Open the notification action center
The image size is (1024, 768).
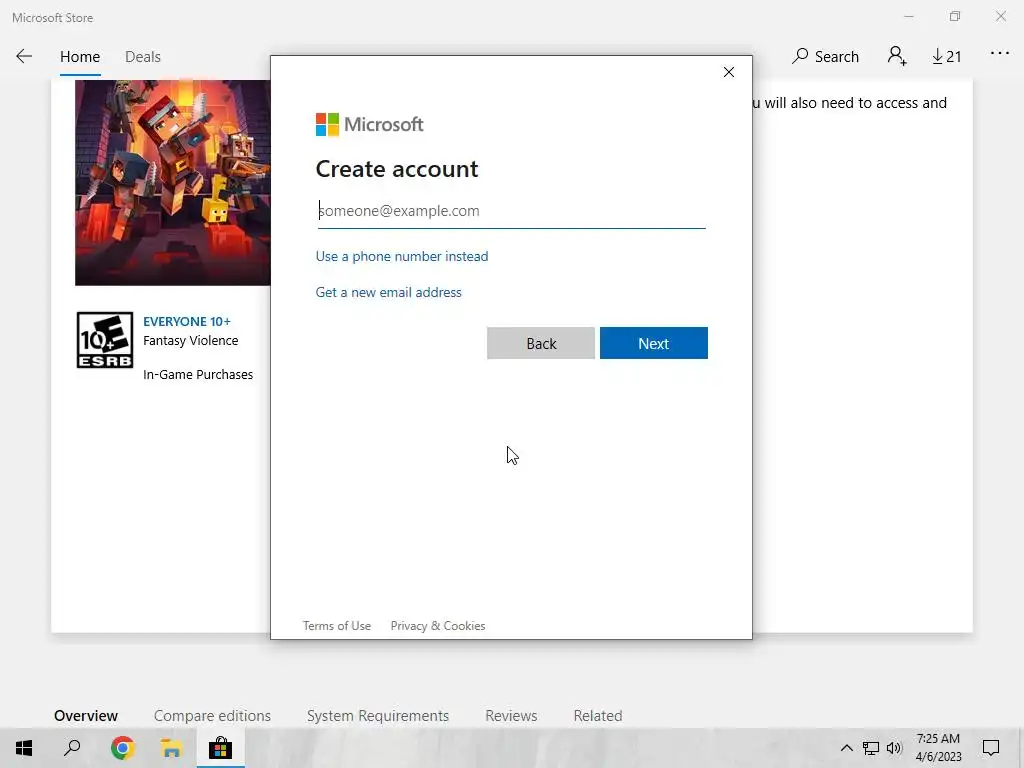(x=991, y=748)
